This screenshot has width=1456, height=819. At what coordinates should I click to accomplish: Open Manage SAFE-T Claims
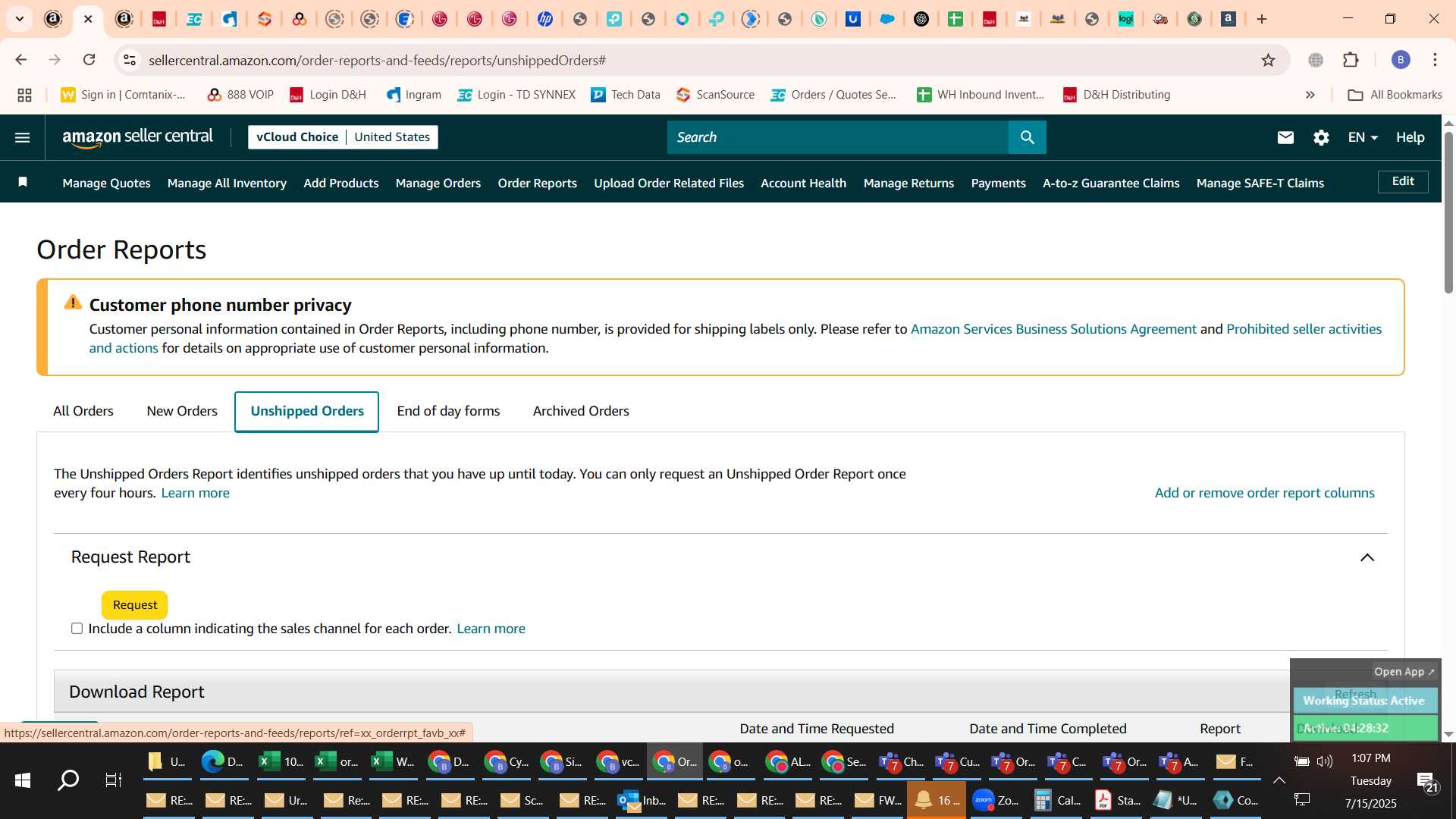pyautogui.click(x=1260, y=183)
